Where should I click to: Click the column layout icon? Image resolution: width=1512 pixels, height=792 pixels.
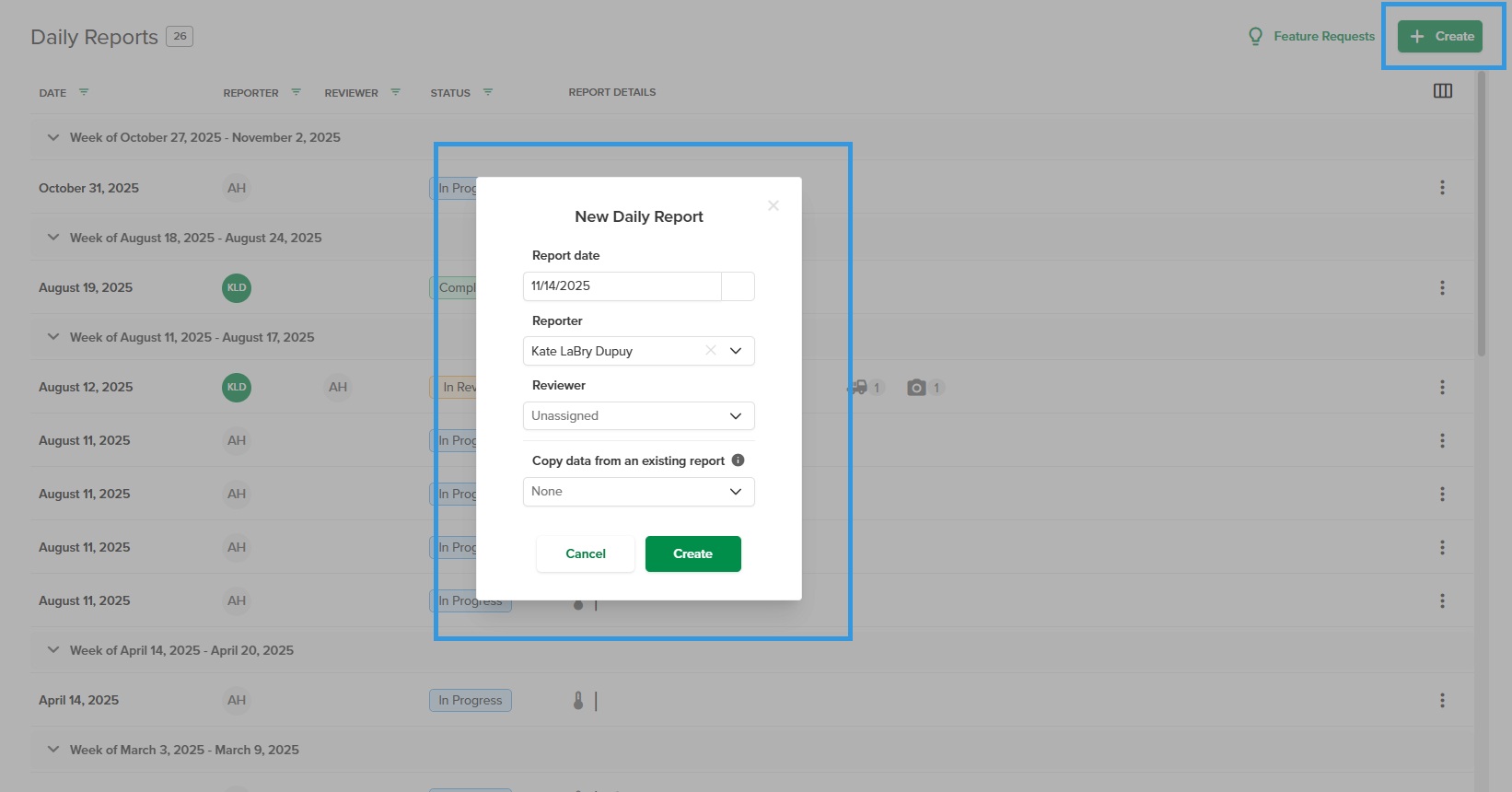pos(1443,91)
